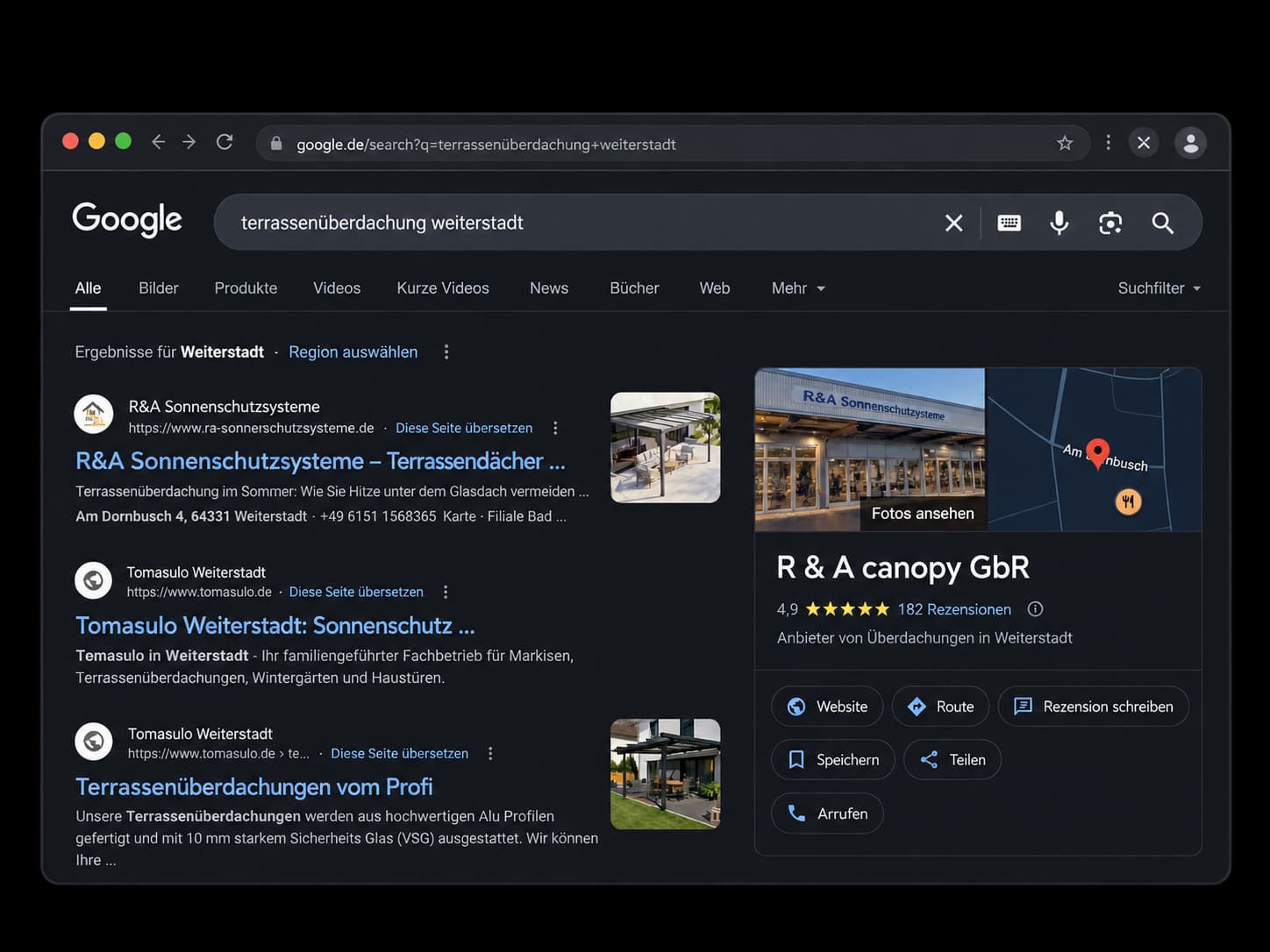Click the red location pin on map
Screen dimensions: 1270x952
pos(1097,453)
